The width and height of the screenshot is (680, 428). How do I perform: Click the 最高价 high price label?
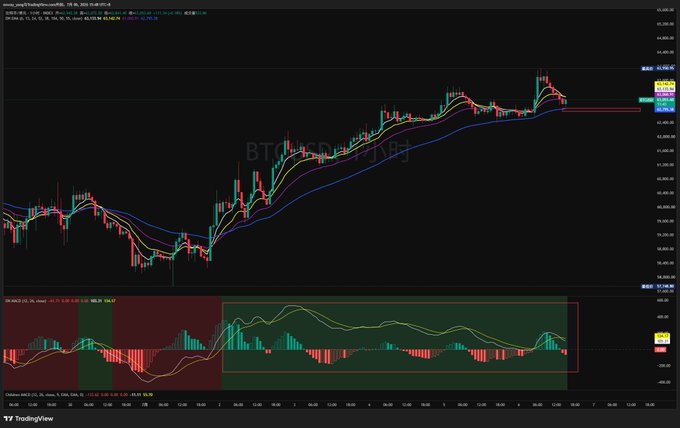coord(658,69)
